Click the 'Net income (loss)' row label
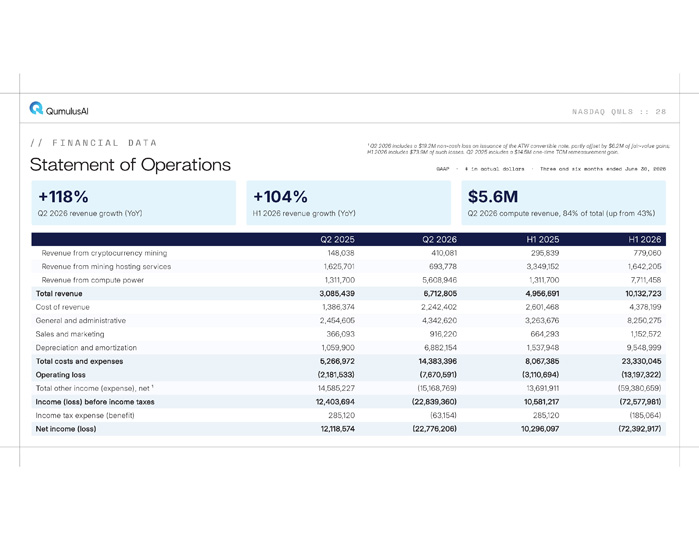This screenshot has width=699, height=540. [66, 429]
